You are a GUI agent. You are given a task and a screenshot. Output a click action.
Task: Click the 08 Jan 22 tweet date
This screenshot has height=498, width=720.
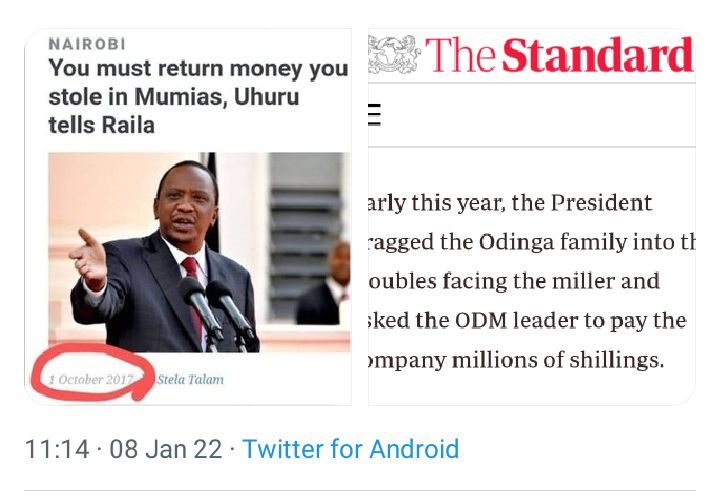[x=165, y=449]
